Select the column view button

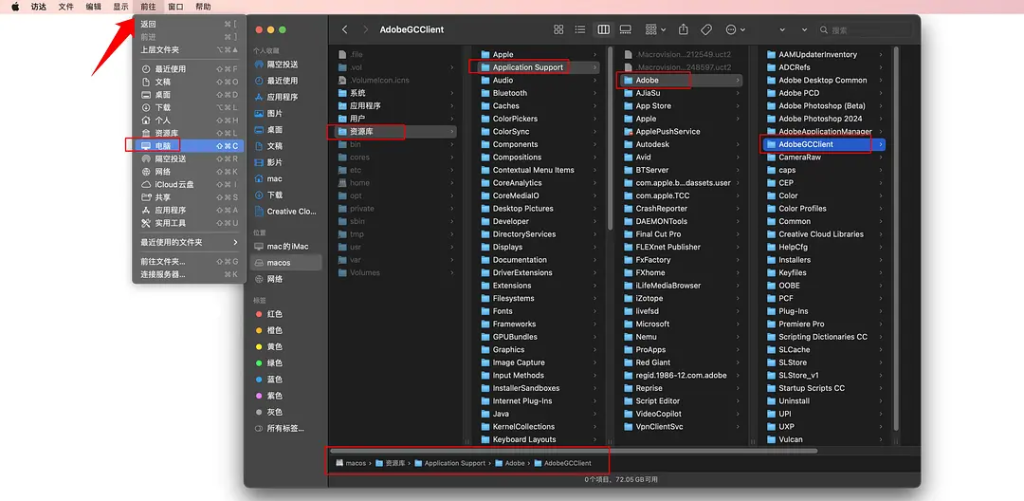coord(603,29)
